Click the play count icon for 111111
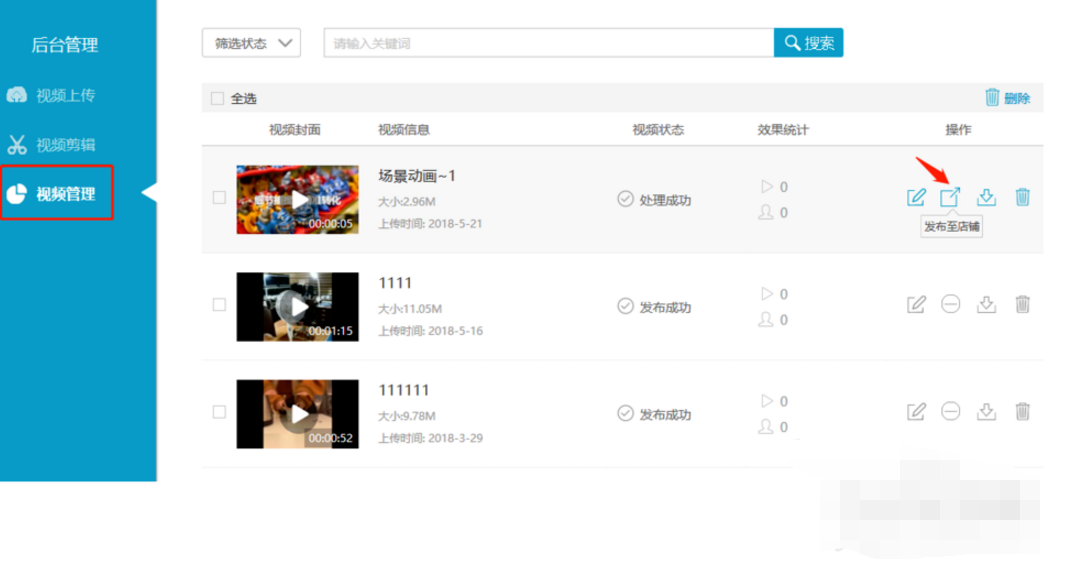 [766, 401]
